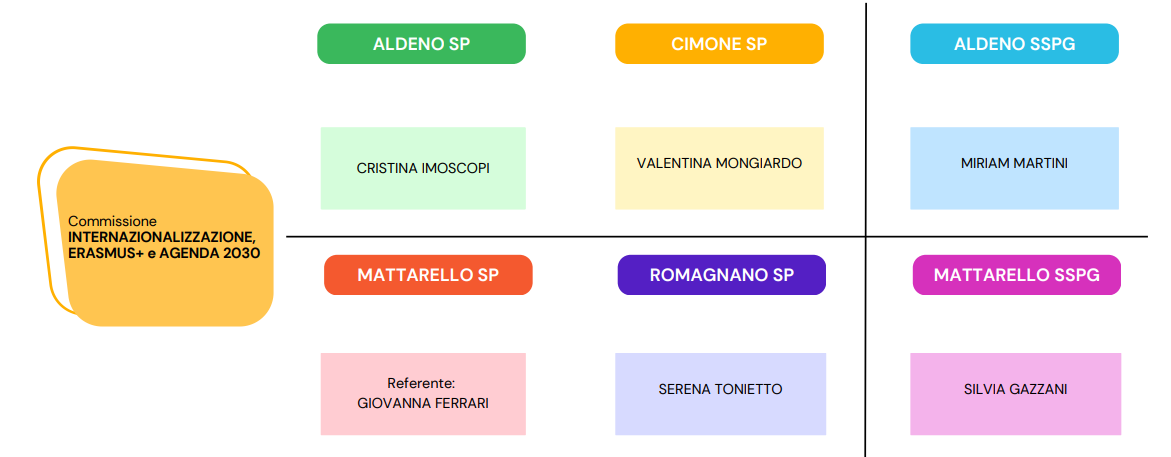Select the VALENTINA MONGIARDO name box
This screenshot has width=1171, height=457.
(719, 168)
